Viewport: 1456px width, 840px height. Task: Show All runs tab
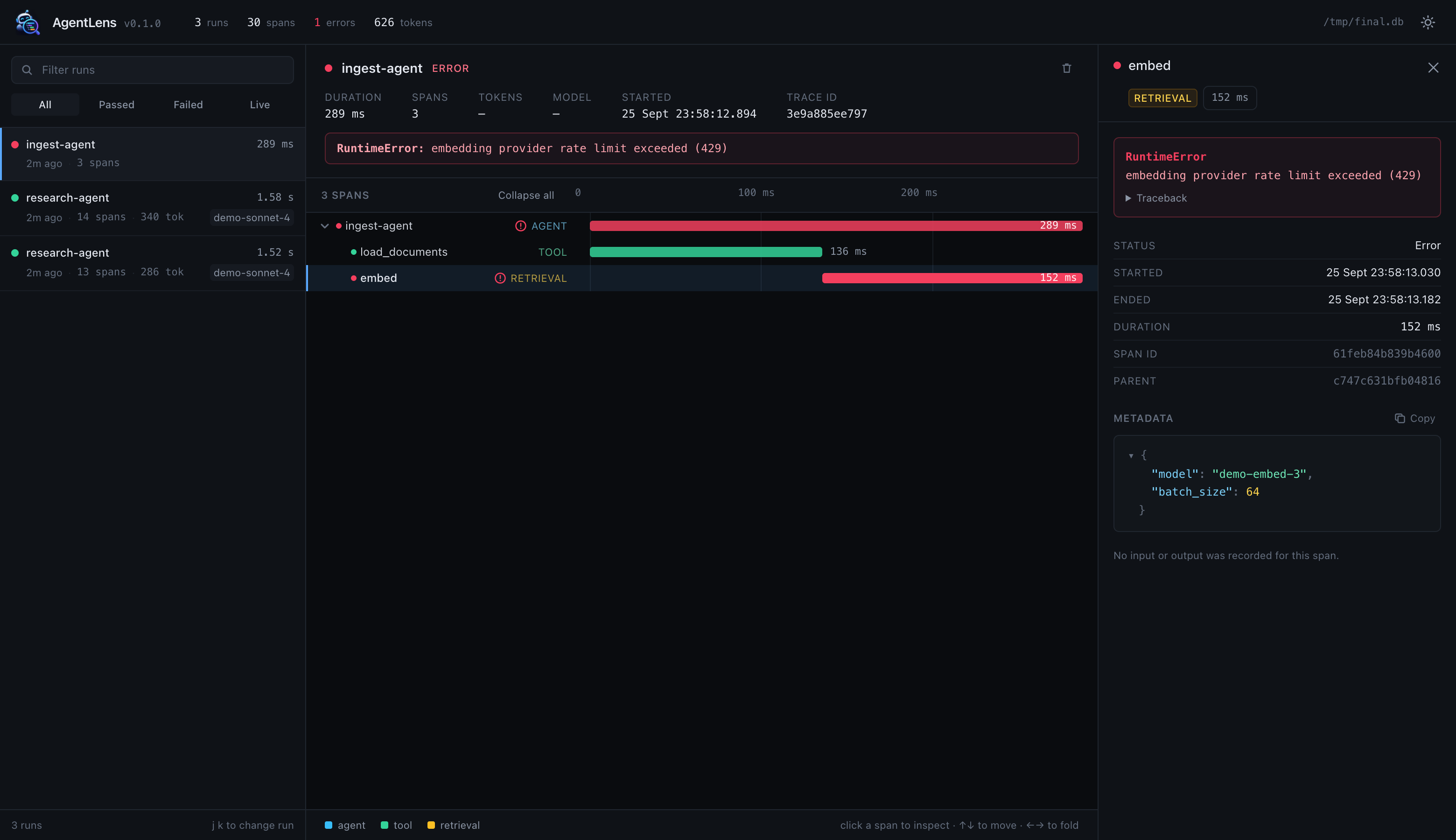[45, 105]
